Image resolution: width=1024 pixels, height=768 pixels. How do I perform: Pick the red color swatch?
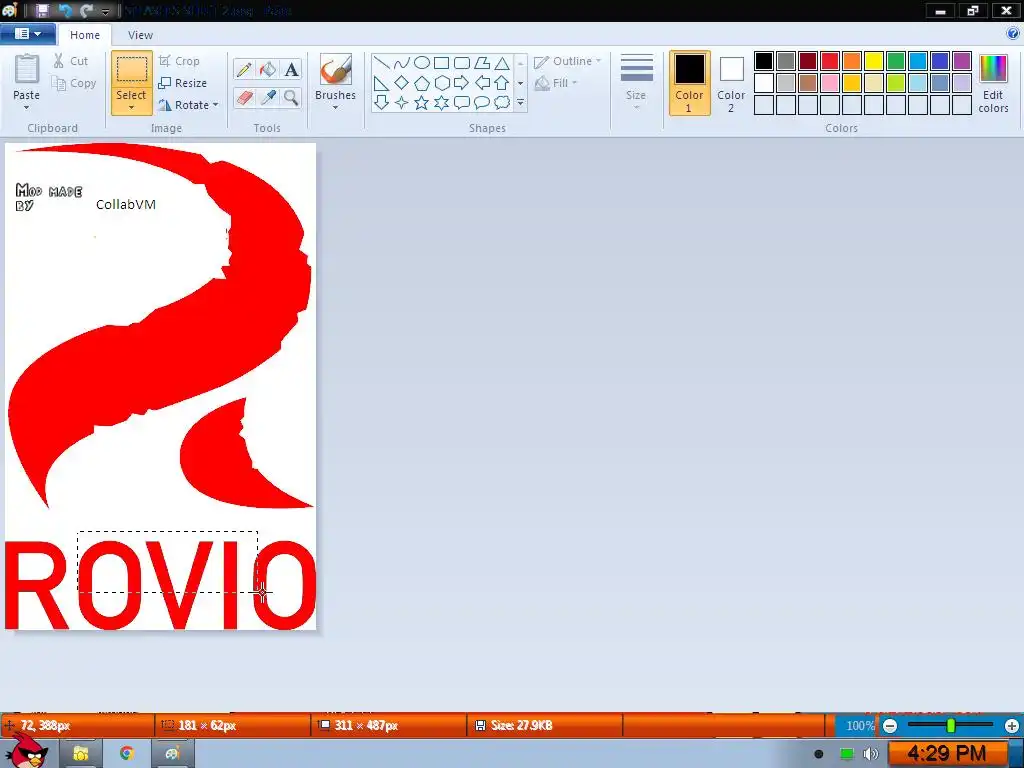830,61
